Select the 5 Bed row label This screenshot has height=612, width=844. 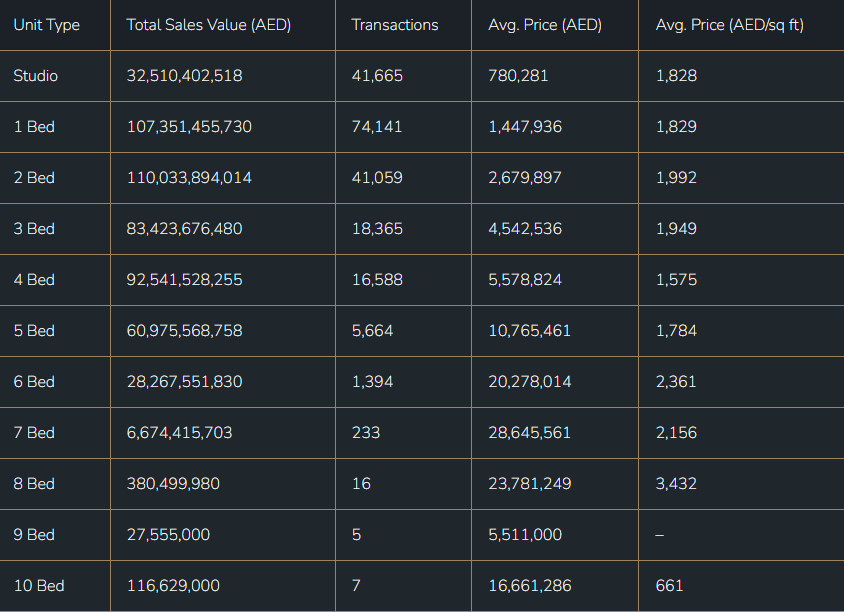(x=34, y=331)
